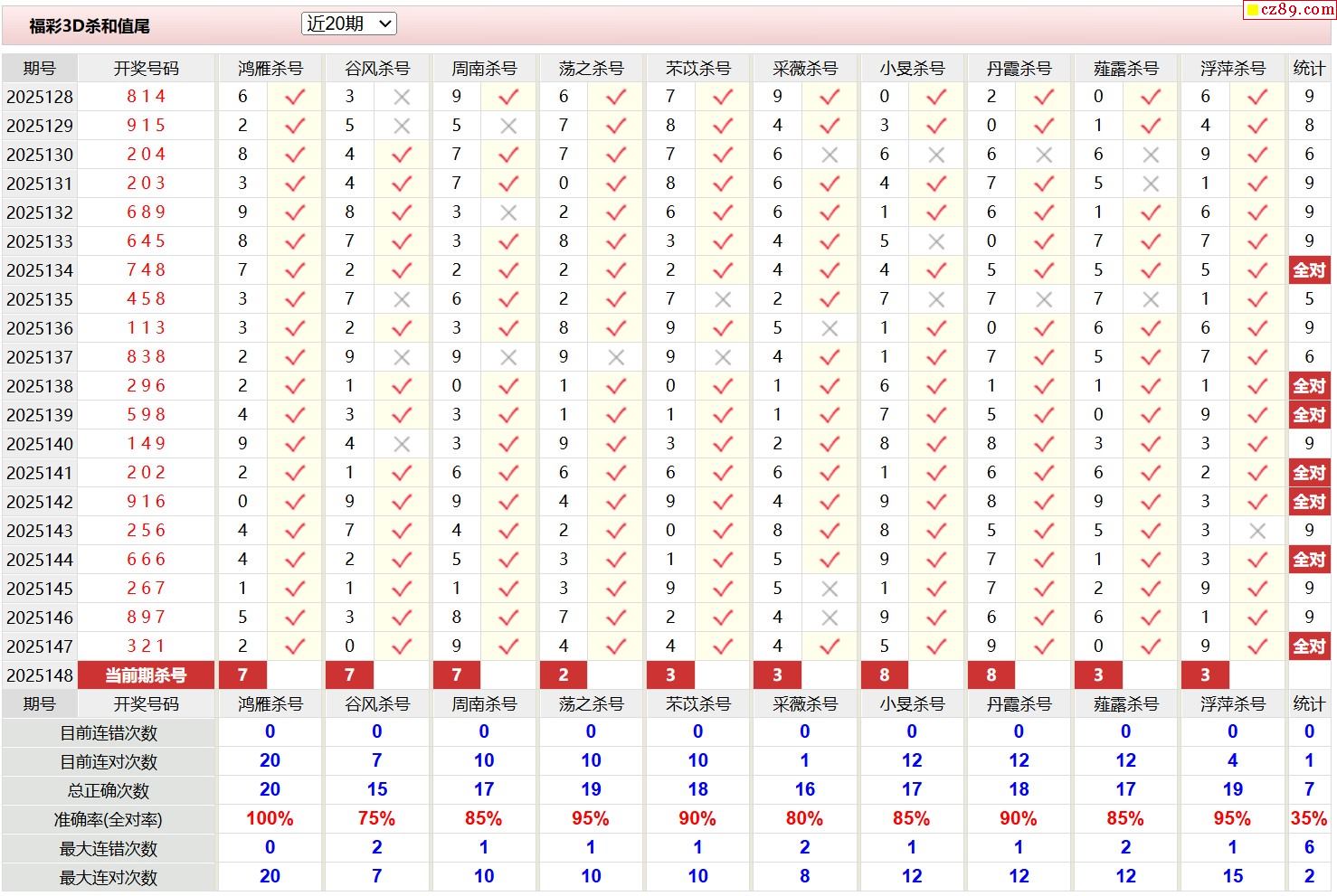This screenshot has height=896, width=1337.
Task: Click the 鸿雁杀号 header in the top header row
Action: click(270, 69)
